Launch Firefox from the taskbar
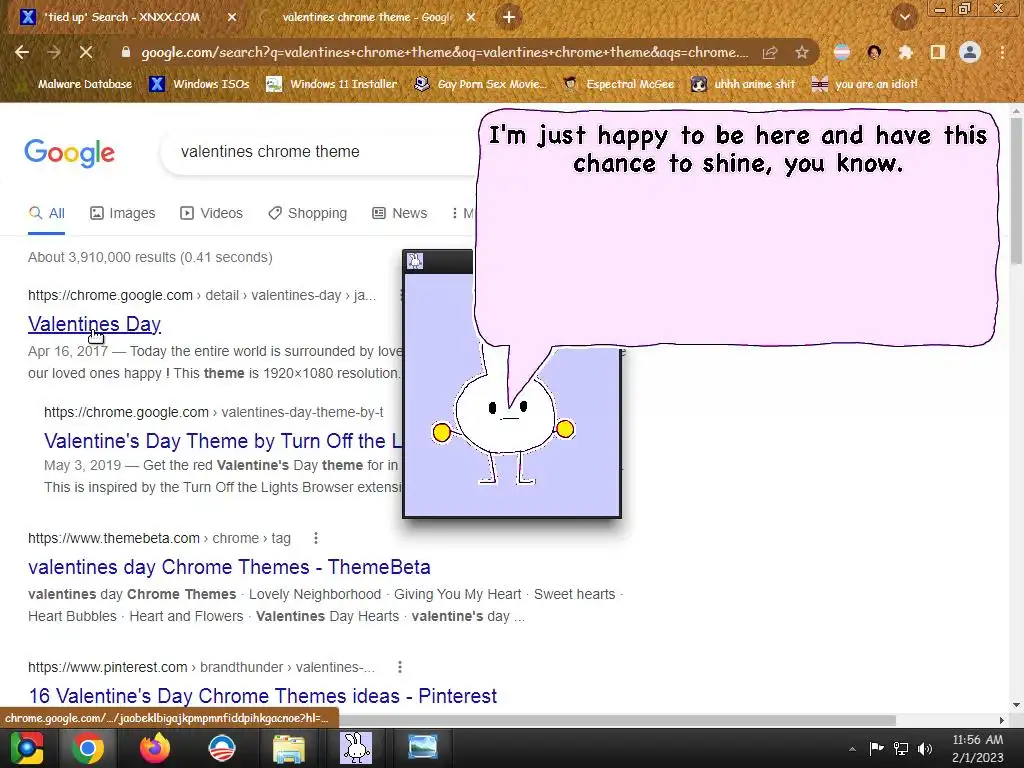 coord(154,748)
